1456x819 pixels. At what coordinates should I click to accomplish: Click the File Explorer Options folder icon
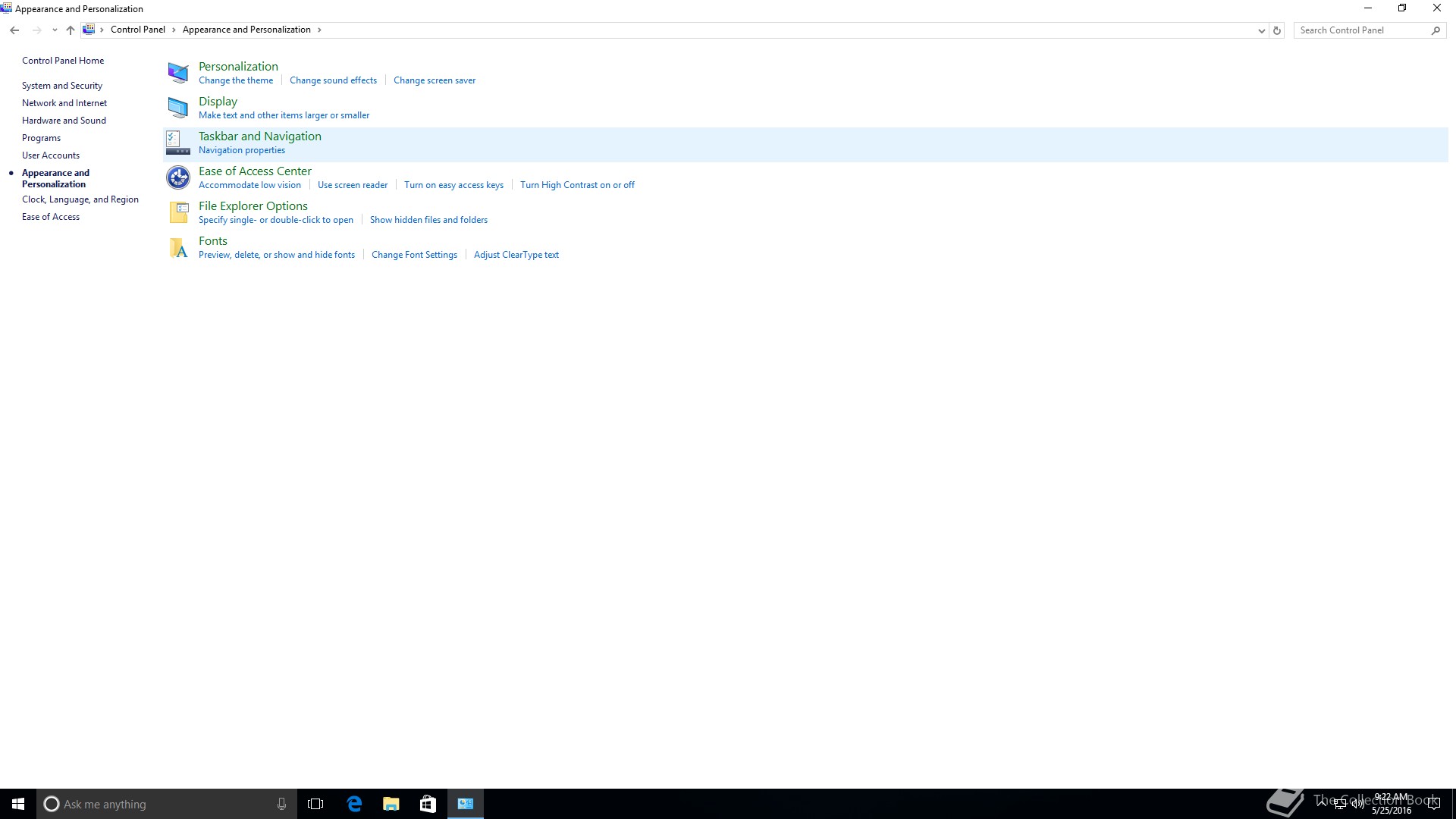pos(178,212)
